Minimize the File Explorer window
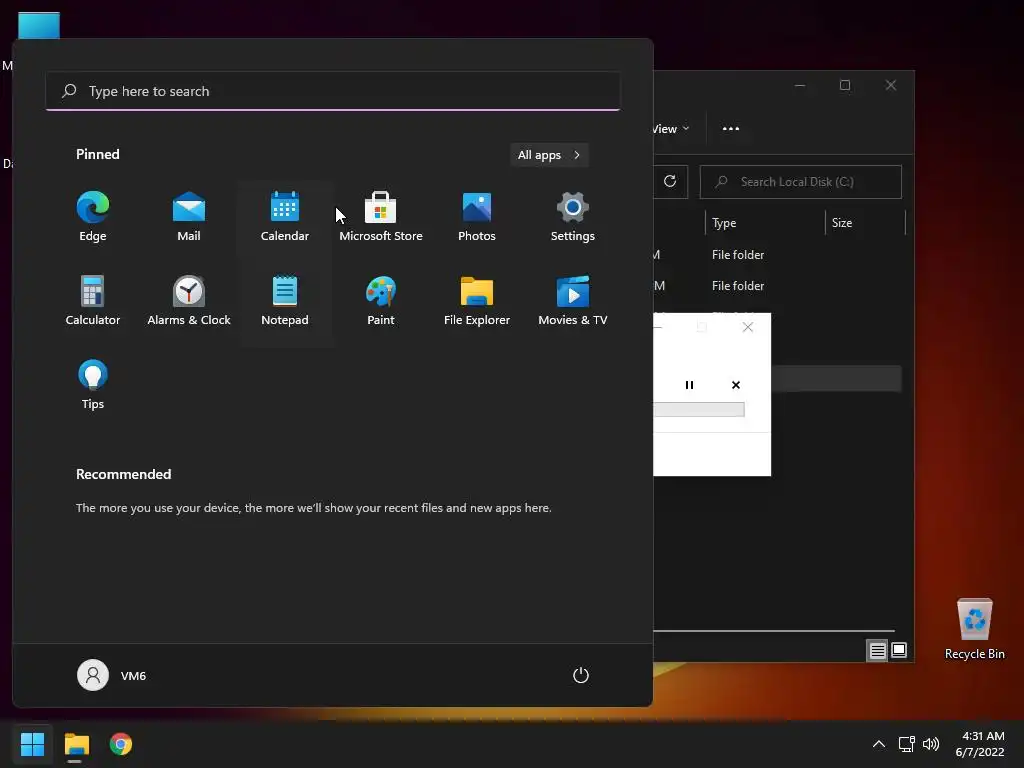Image resolution: width=1024 pixels, height=768 pixels. (x=800, y=86)
